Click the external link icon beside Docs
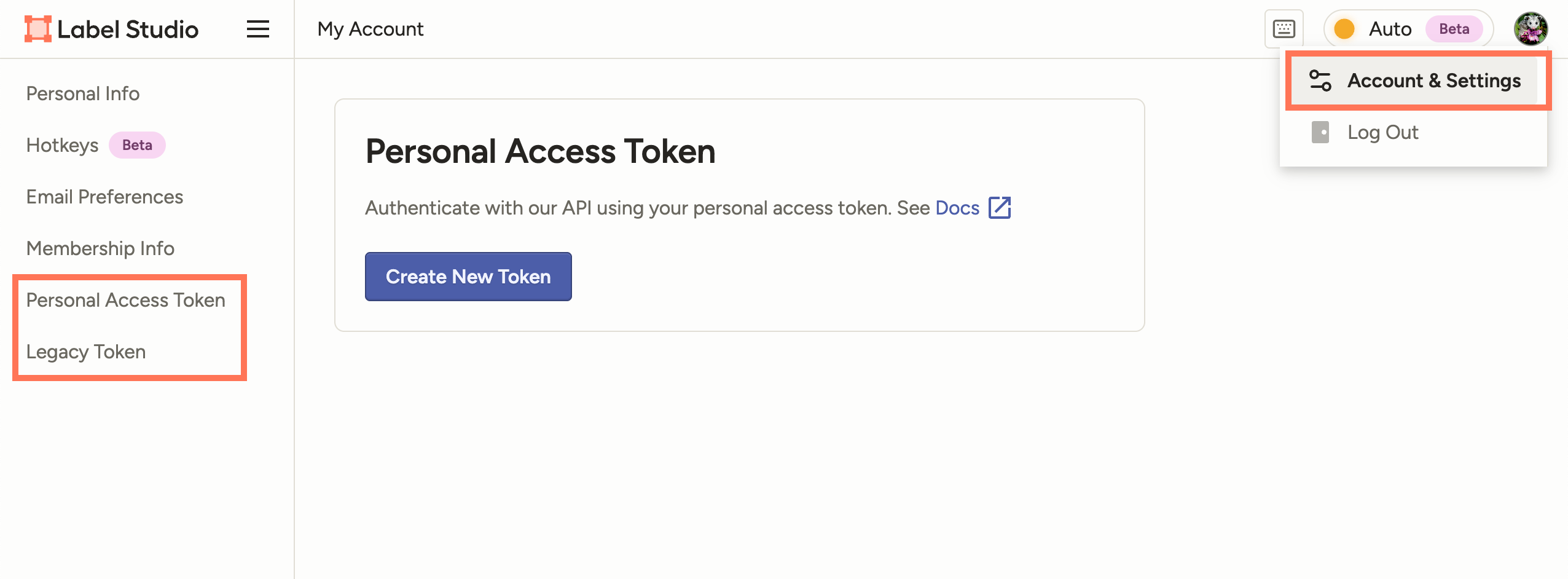The image size is (1568, 579). (x=1000, y=208)
